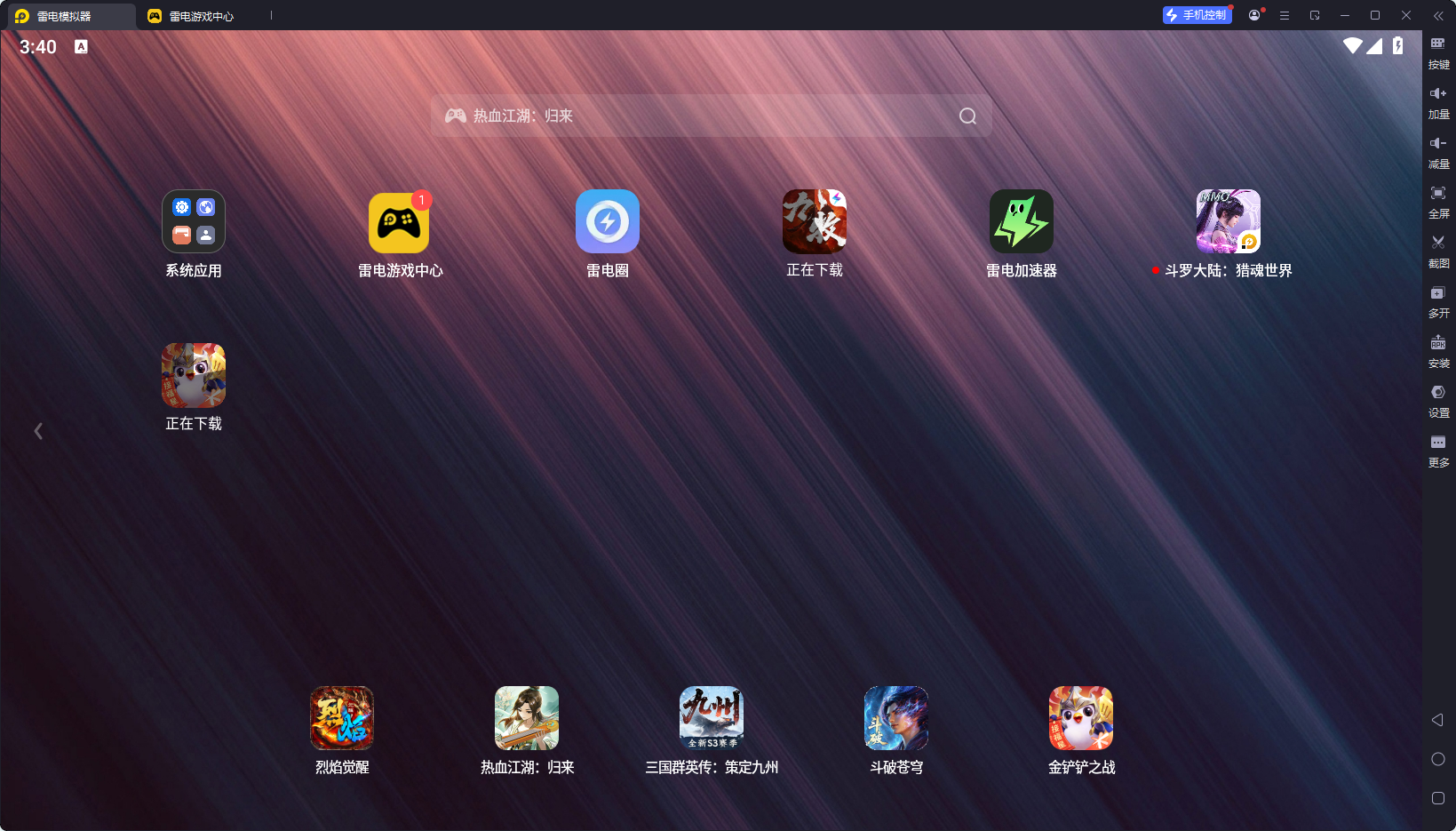This screenshot has width=1456, height=831.
Task: Tap the Android recent apps square
Action: click(x=1438, y=798)
